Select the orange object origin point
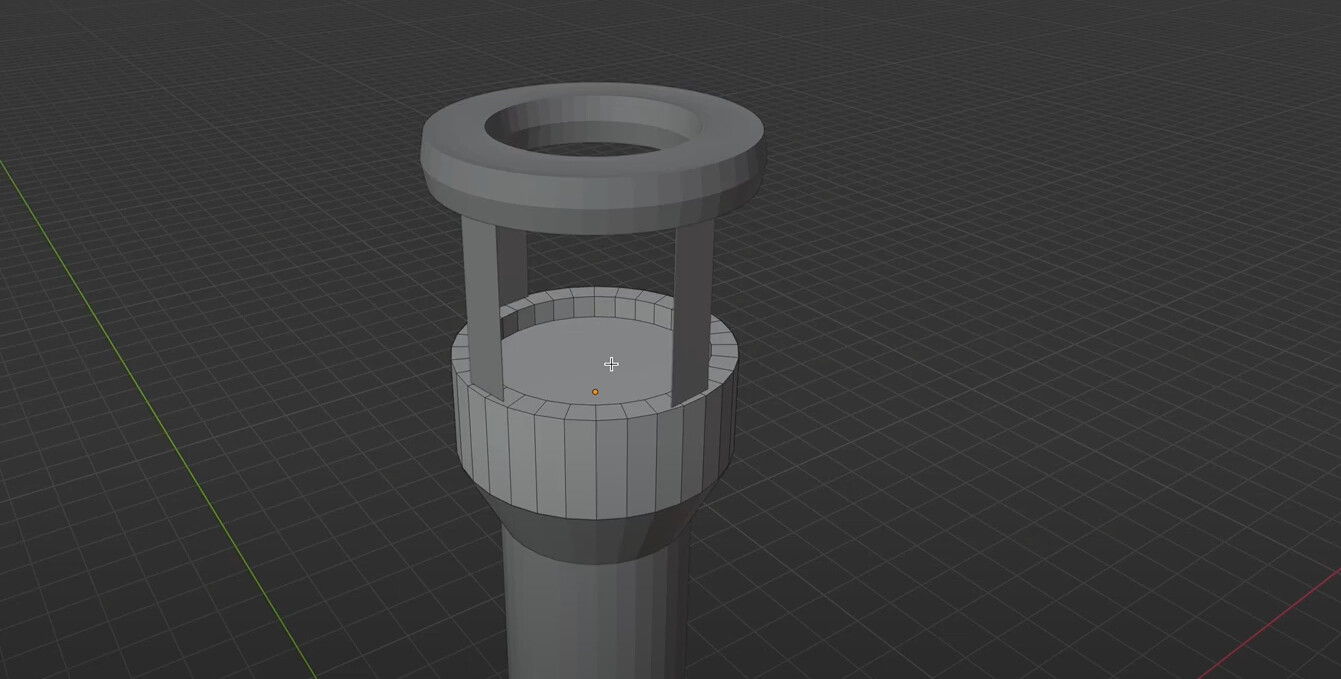 (x=595, y=391)
